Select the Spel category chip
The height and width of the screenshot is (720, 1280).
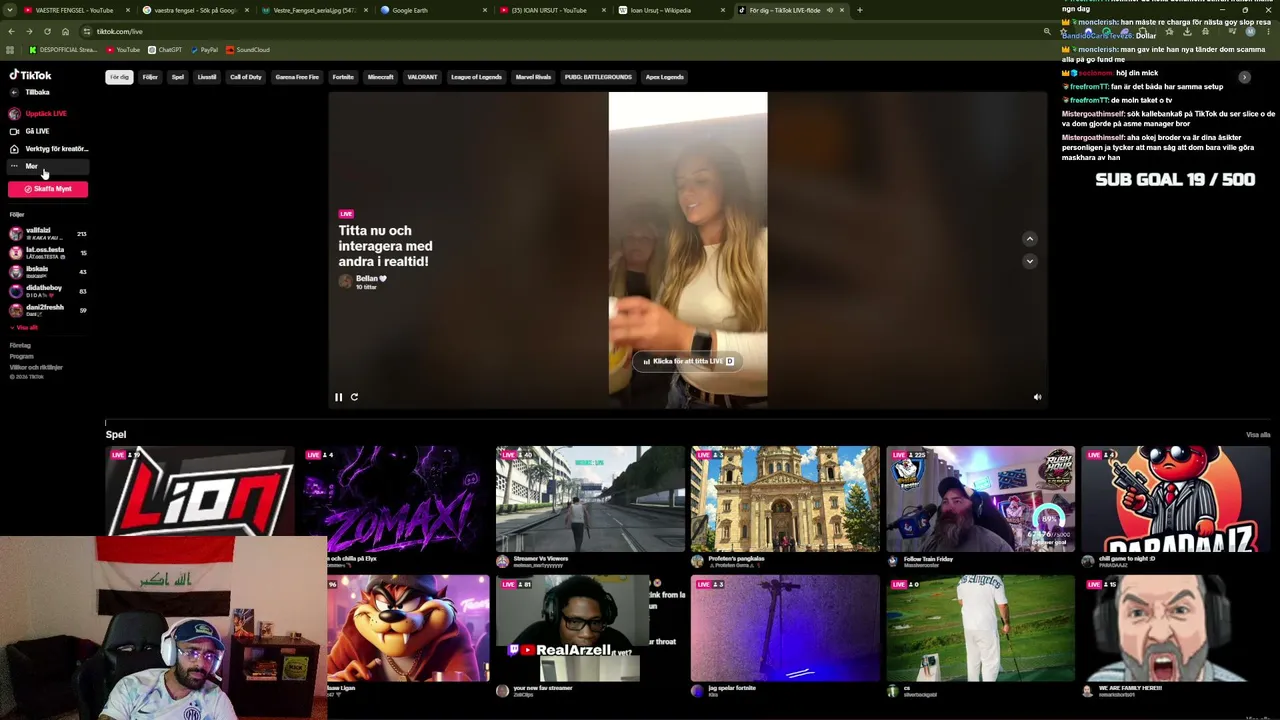(178, 77)
